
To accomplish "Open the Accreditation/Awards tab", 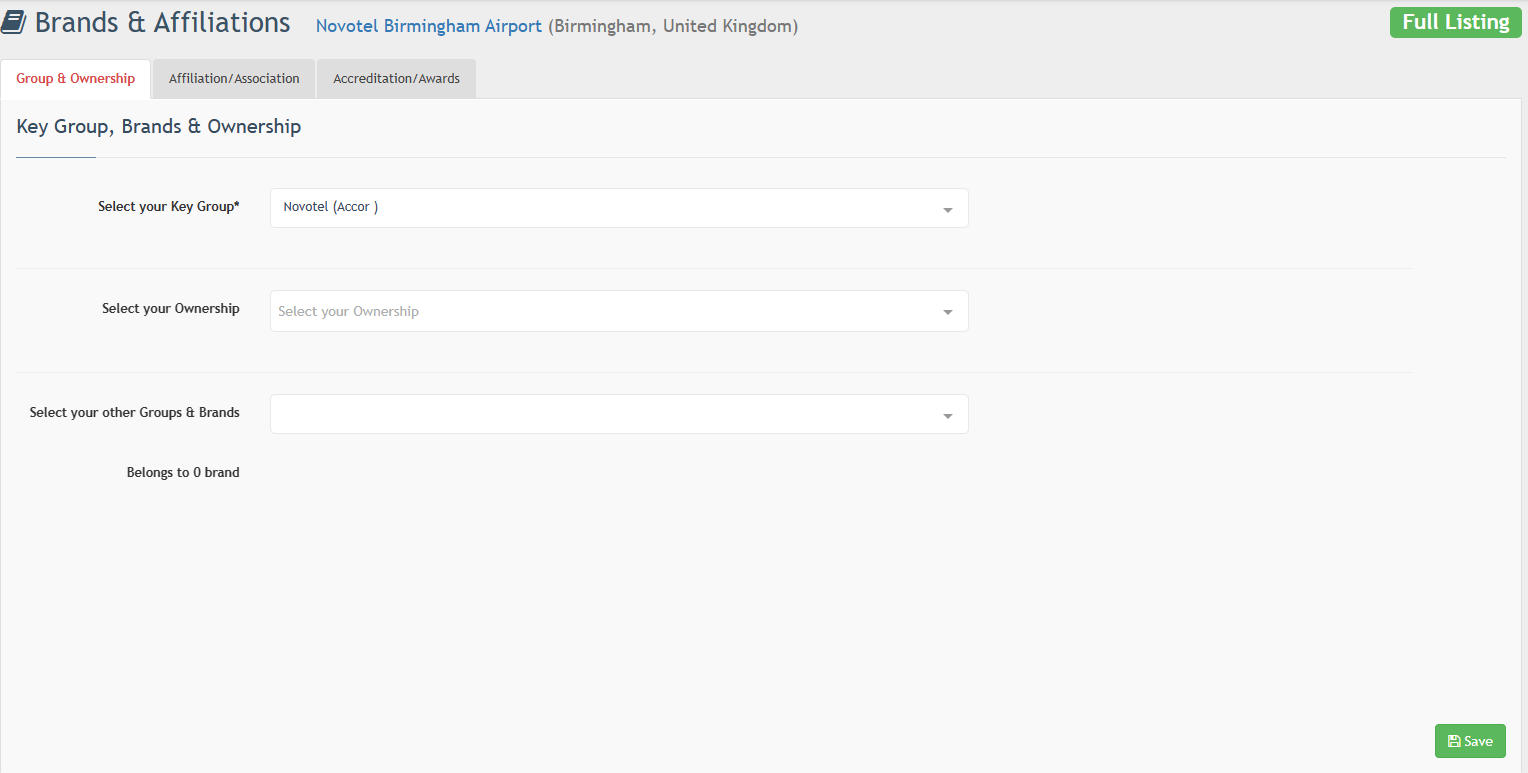I will pyautogui.click(x=396, y=79).
